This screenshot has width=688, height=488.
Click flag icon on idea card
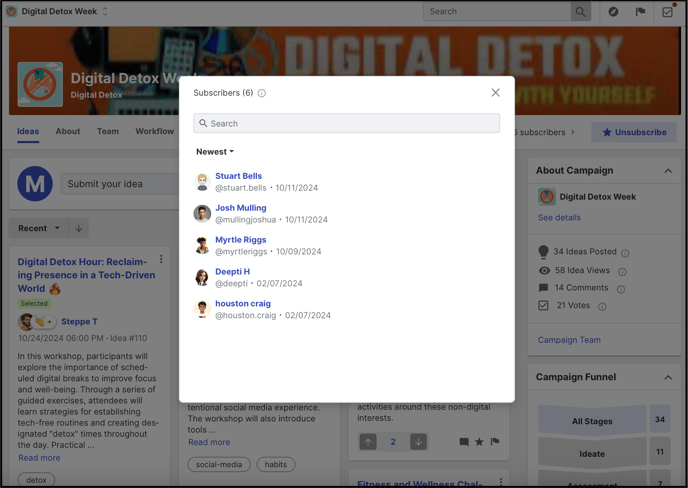point(495,441)
